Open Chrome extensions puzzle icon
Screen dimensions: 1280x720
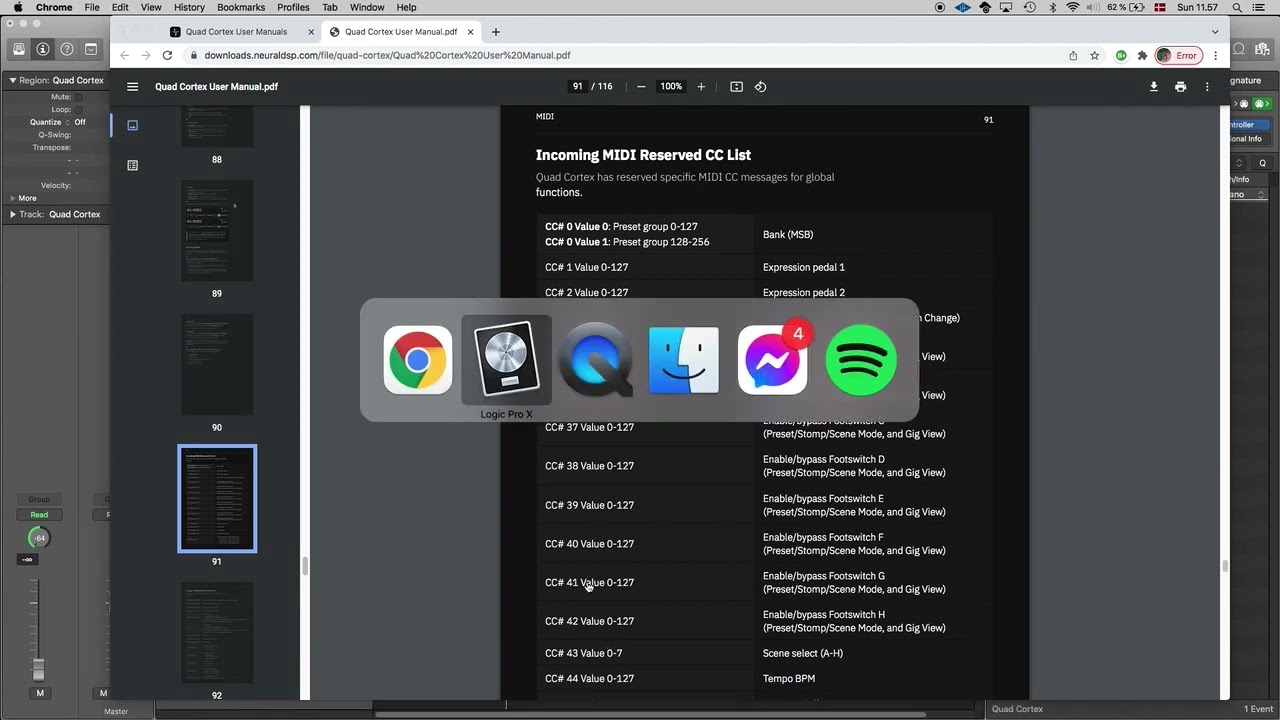click(1142, 56)
